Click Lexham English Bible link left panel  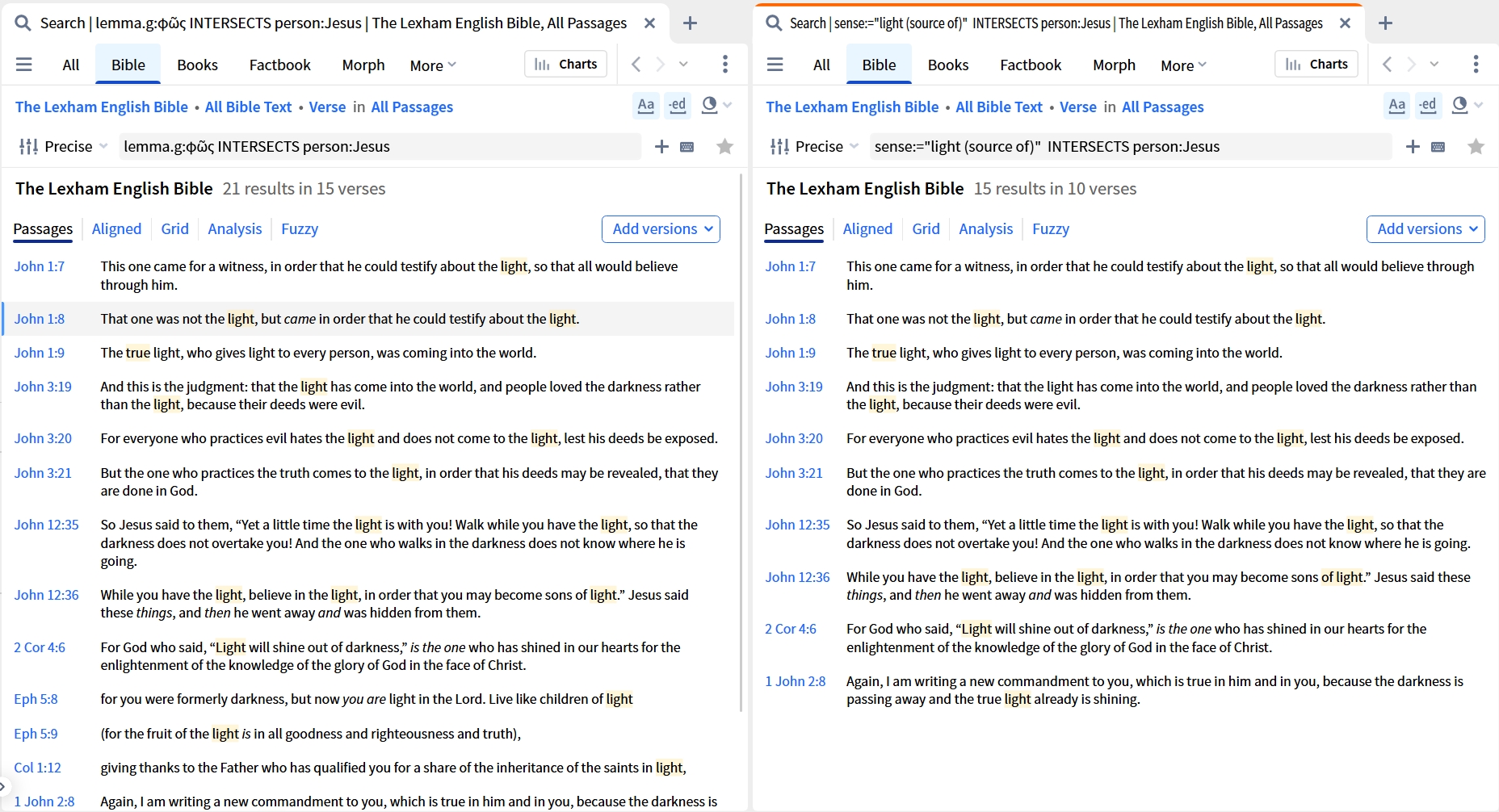102,107
